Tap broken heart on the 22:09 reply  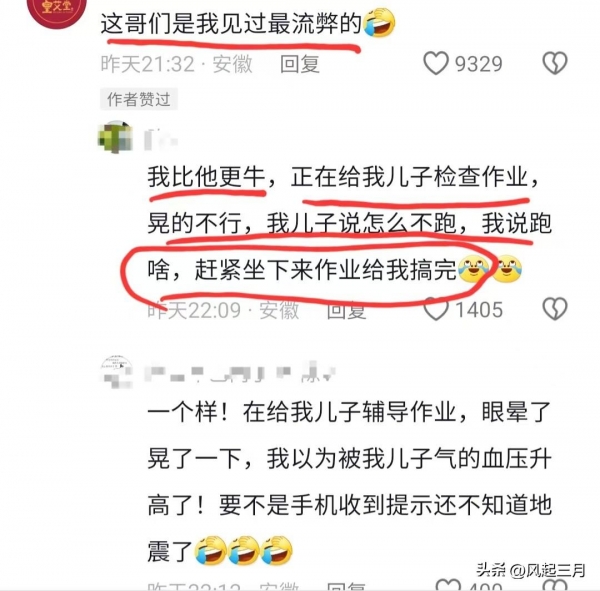[555, 309]
